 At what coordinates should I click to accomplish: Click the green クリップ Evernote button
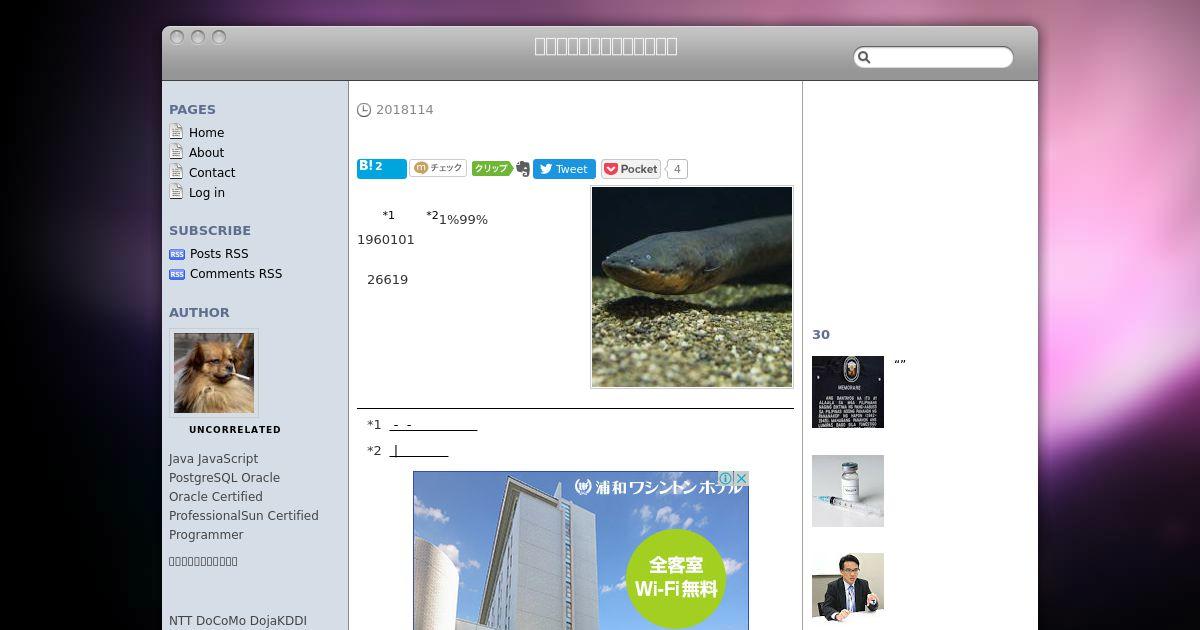pyautogui.click(x=500, y=169)
